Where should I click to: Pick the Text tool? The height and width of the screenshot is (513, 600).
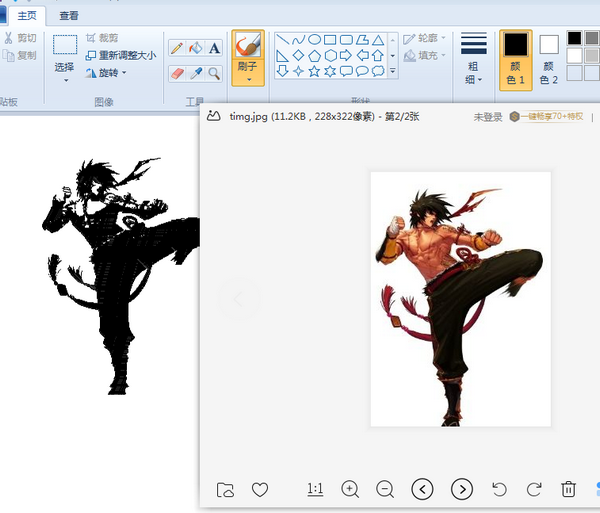pyautogui.click(x=214, y=49)
